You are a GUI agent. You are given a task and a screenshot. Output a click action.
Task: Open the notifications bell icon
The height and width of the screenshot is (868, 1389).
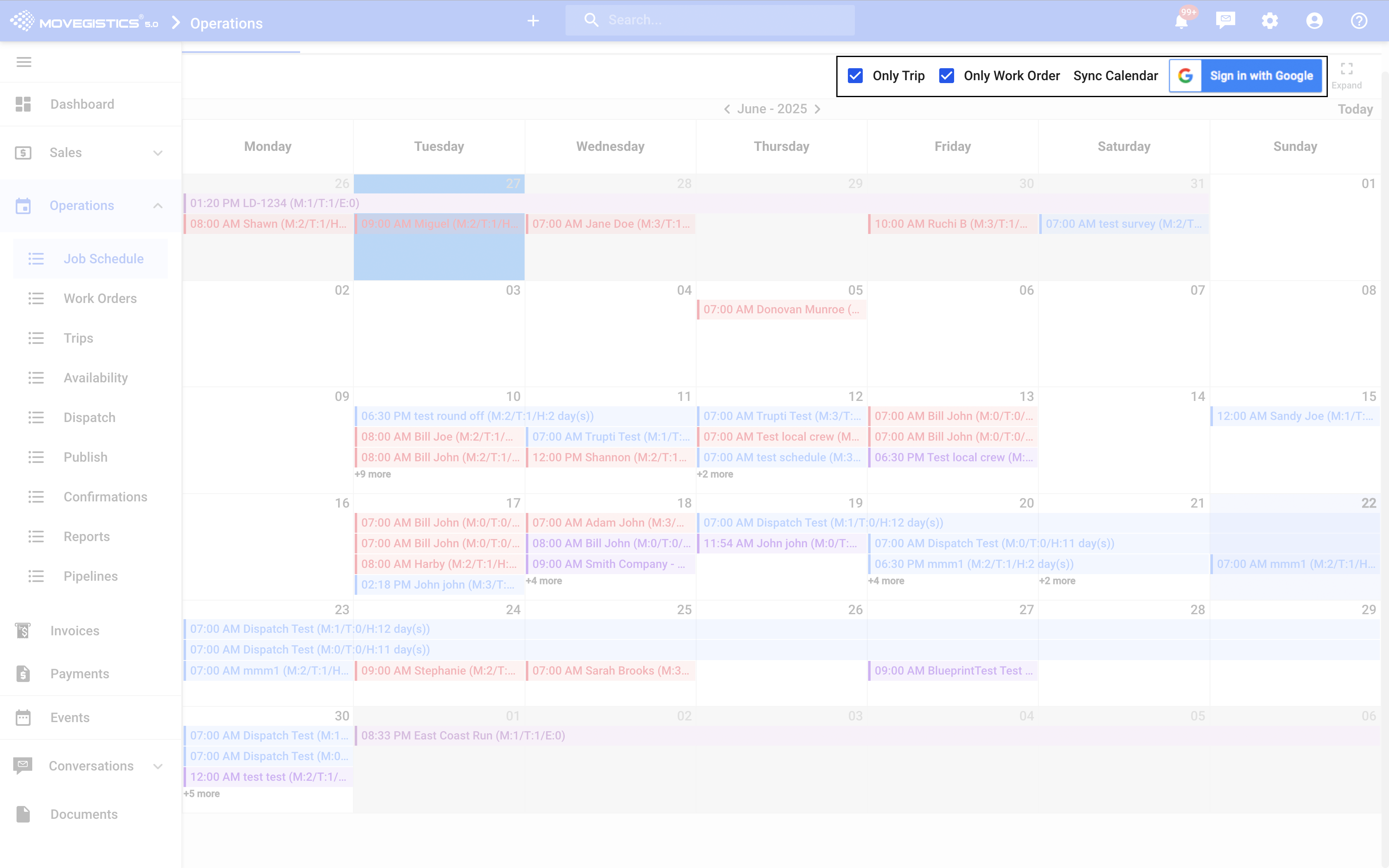tap(1181, 21)
